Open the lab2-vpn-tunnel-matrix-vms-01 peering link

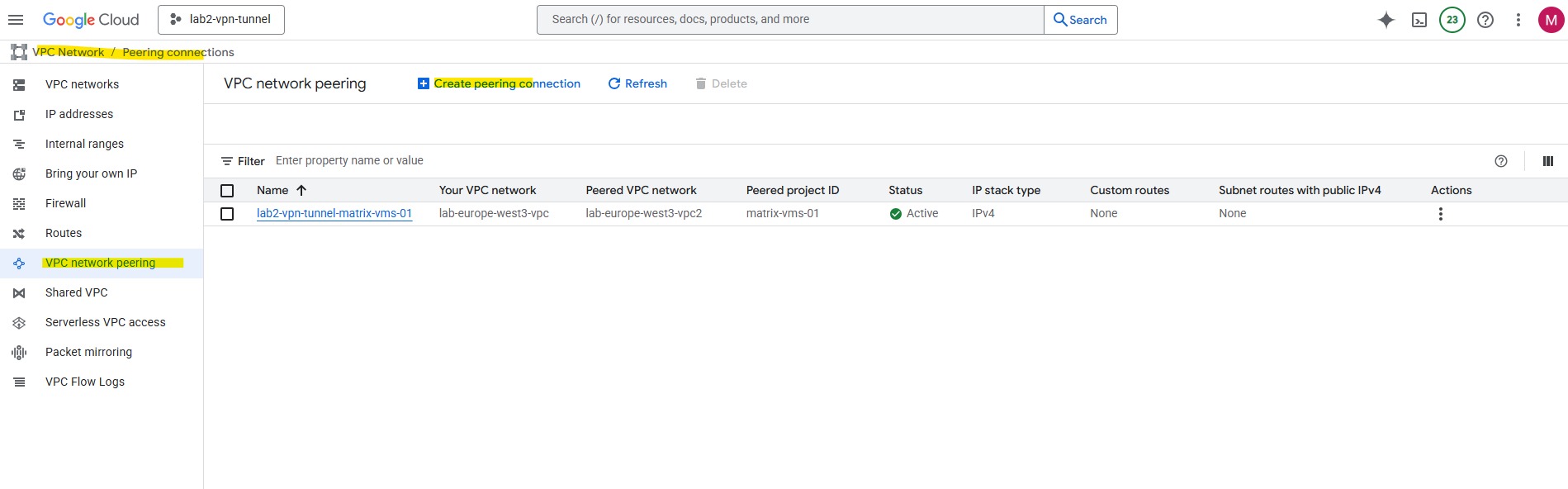tap(334, 214)
